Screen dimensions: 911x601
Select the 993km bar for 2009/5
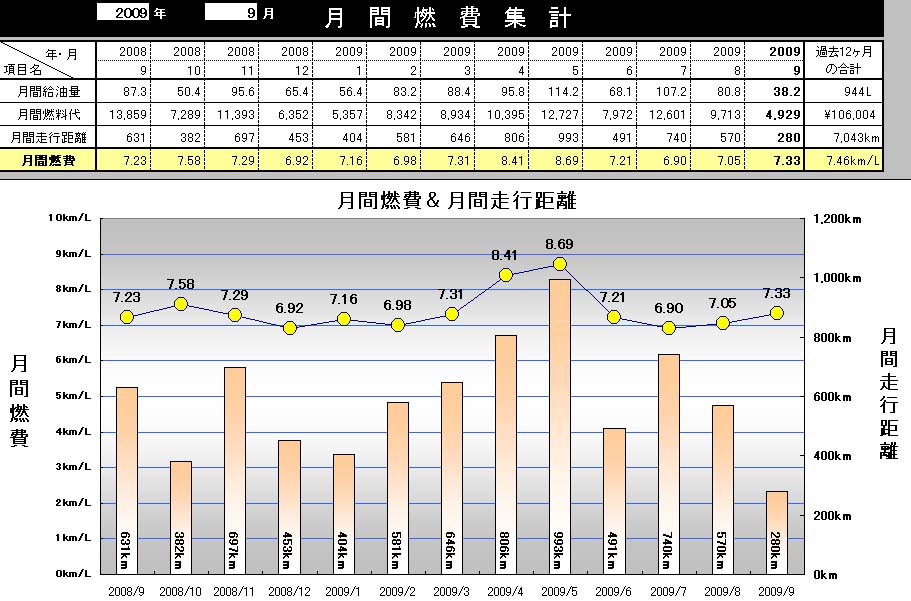coord(560,425)
